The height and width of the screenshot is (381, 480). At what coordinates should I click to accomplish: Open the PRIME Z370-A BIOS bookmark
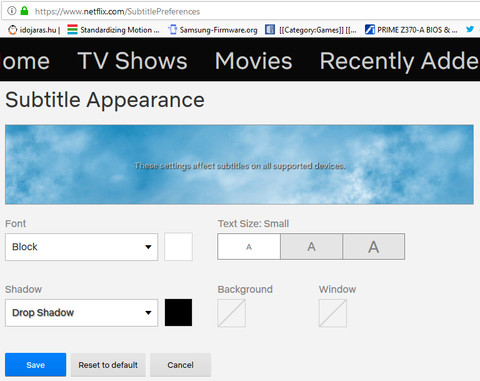[411, 30]
